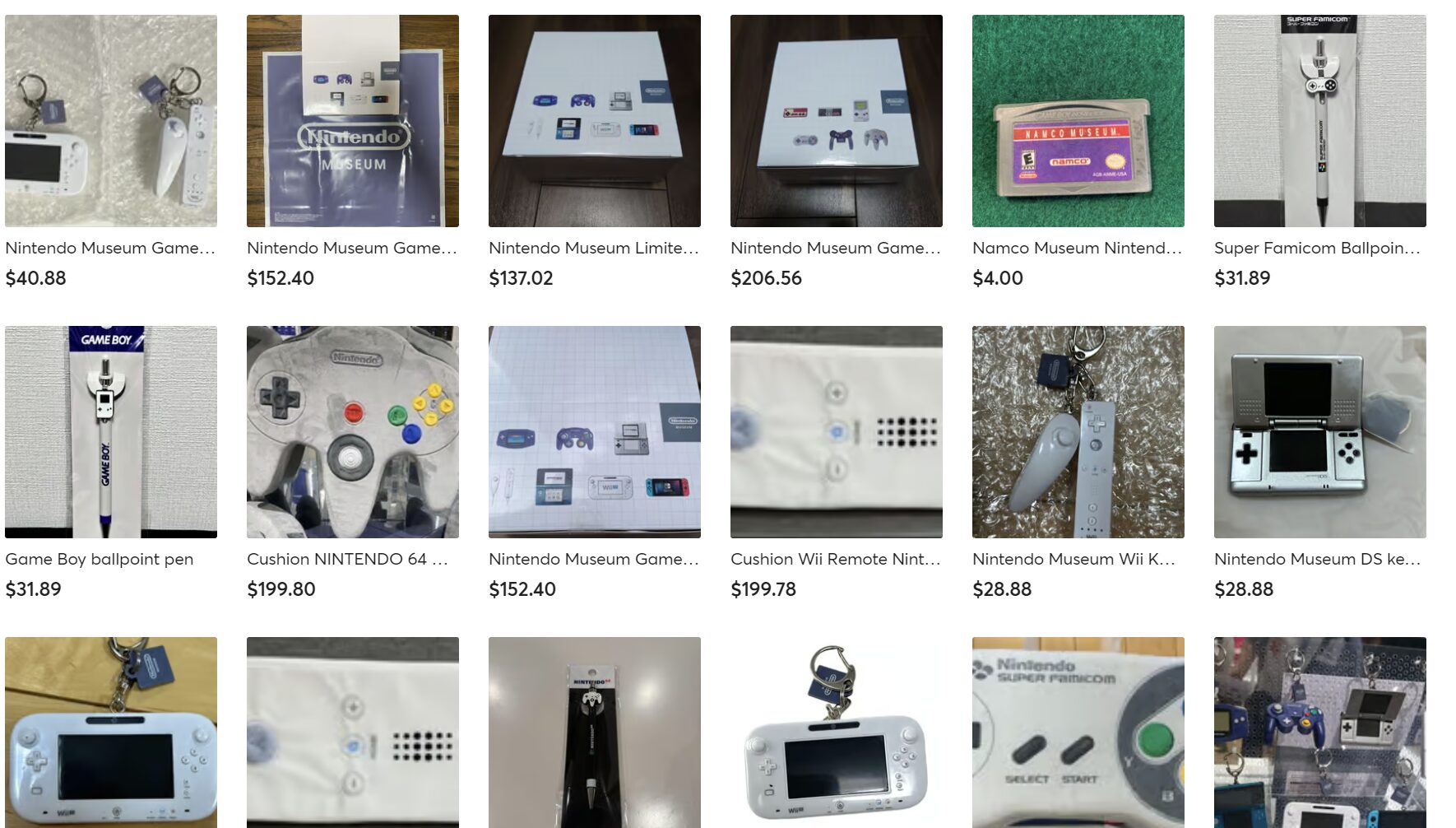The image size is (1456, 828).
Task: View the white box priced $206.56
Action: point(836,120)
